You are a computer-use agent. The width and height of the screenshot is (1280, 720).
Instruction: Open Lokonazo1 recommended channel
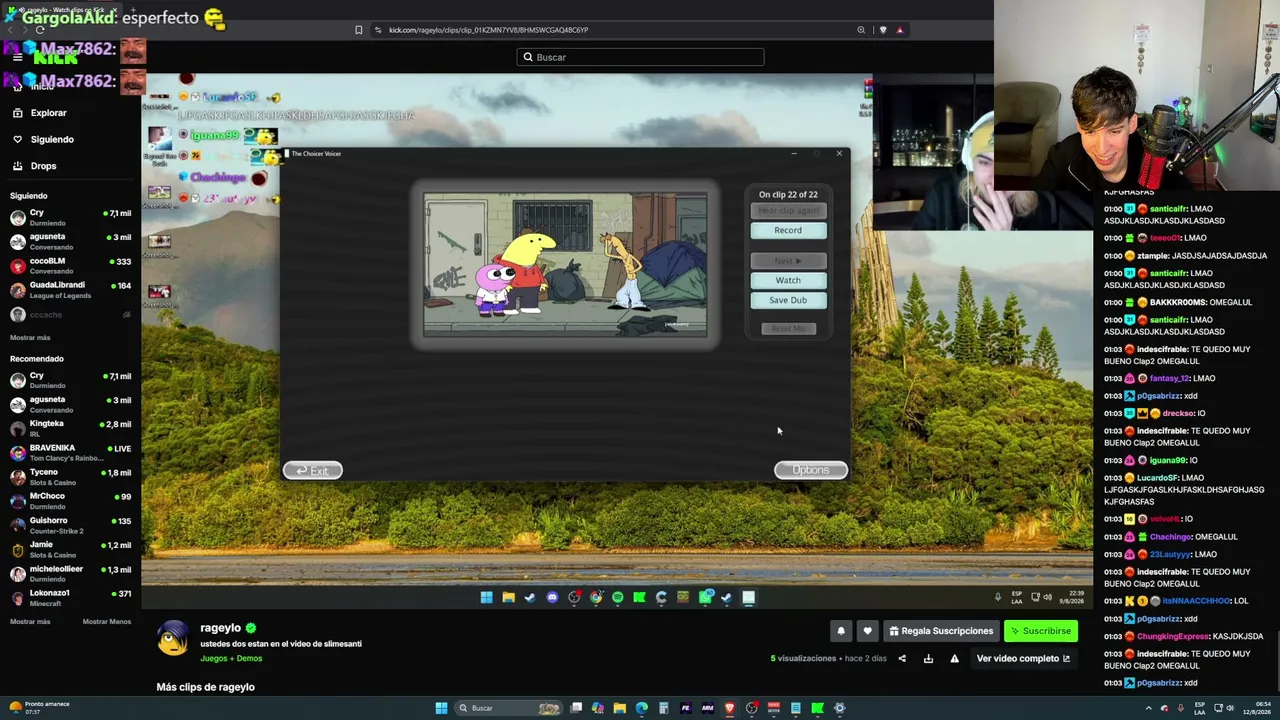pos(70,597)
